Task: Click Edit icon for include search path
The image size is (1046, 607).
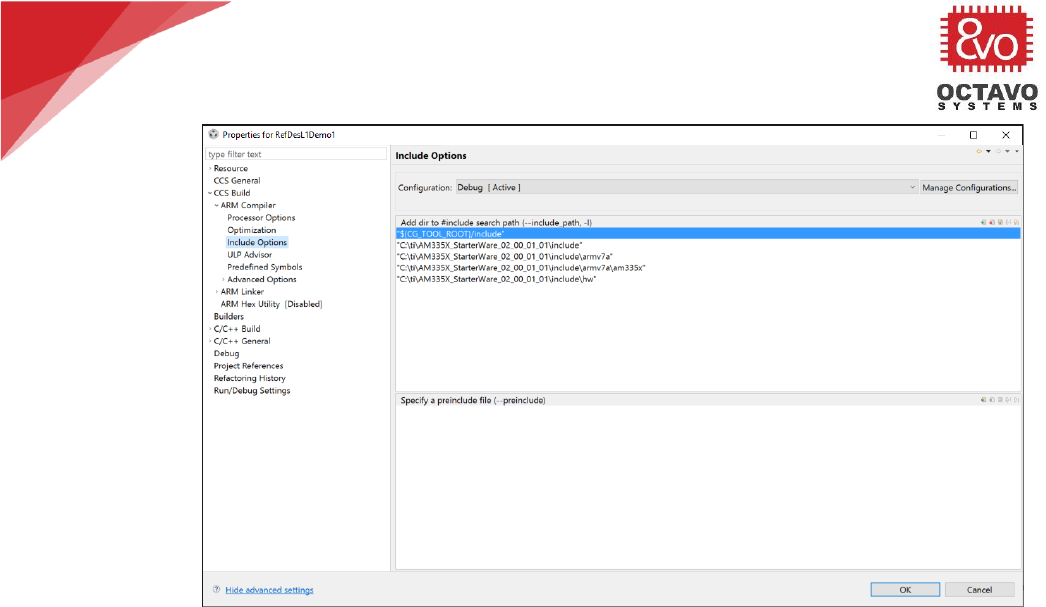Action: [x=1000, y=222]
